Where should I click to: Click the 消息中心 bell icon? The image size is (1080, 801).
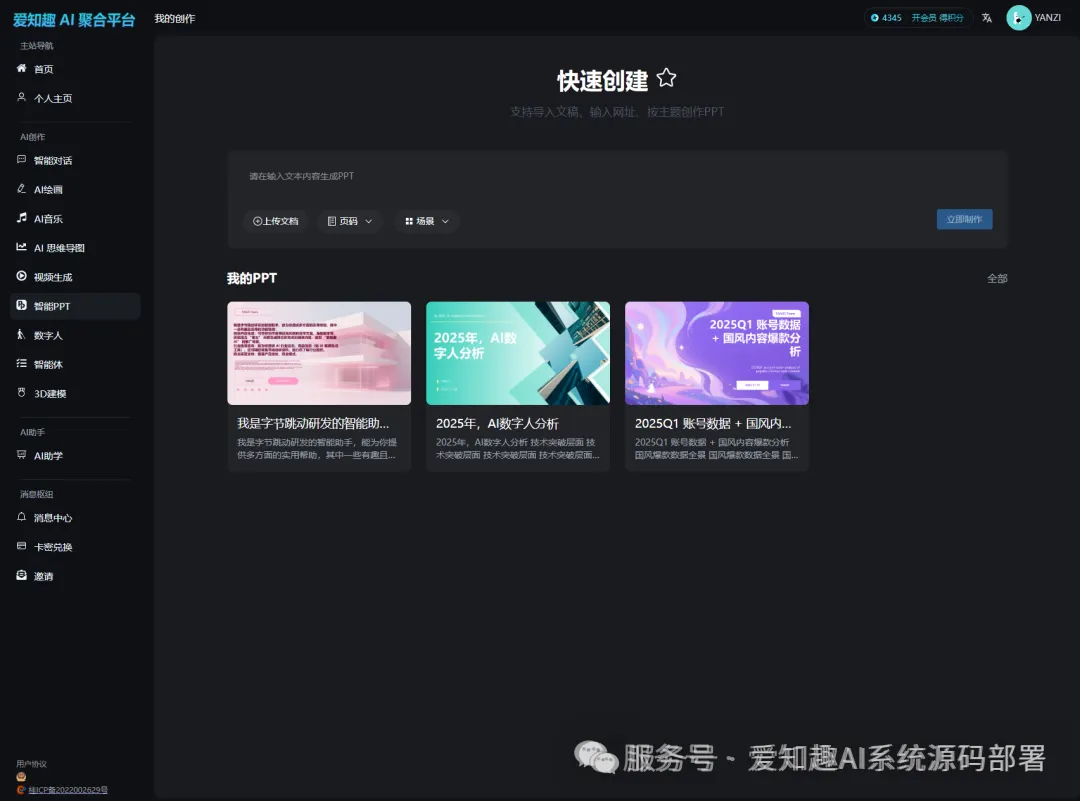21,517
